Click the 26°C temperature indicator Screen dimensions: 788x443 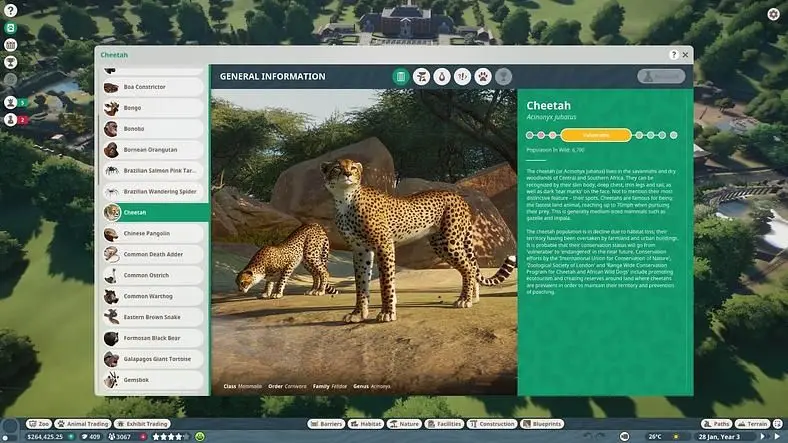[x=655, y=437]
